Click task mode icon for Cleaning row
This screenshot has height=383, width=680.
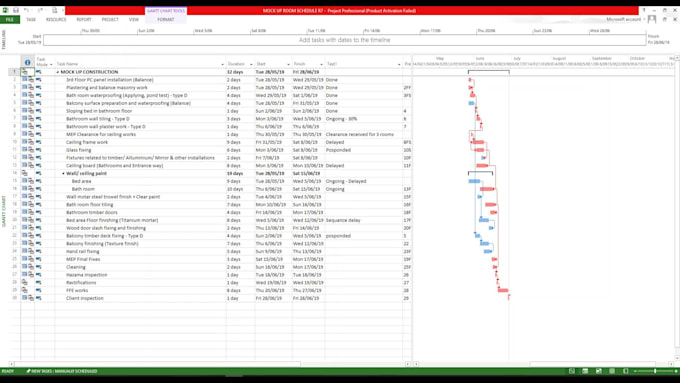39,267
